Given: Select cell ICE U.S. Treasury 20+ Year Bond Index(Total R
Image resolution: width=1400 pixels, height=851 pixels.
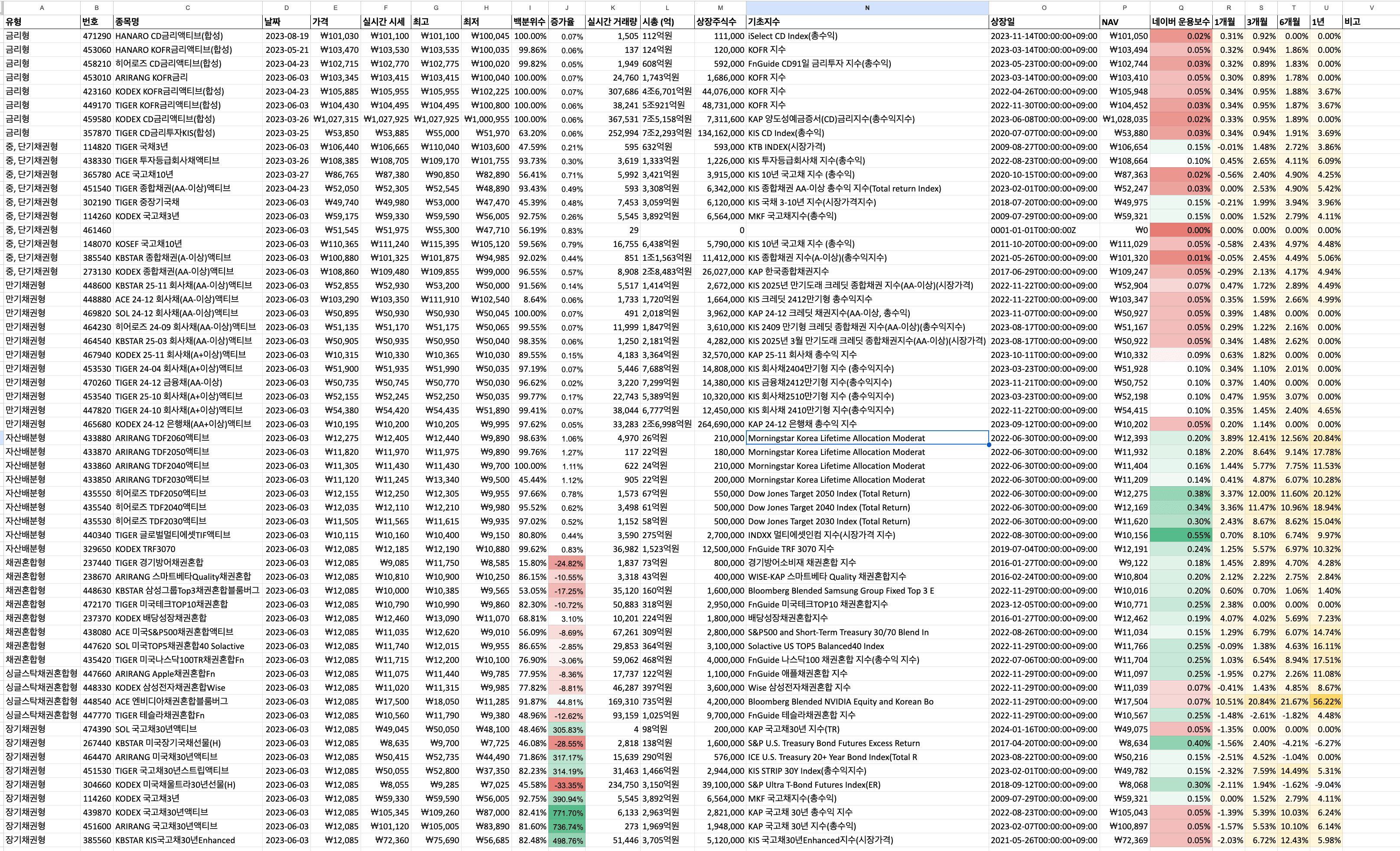Looking at the screenshot, I should (867, 757).
